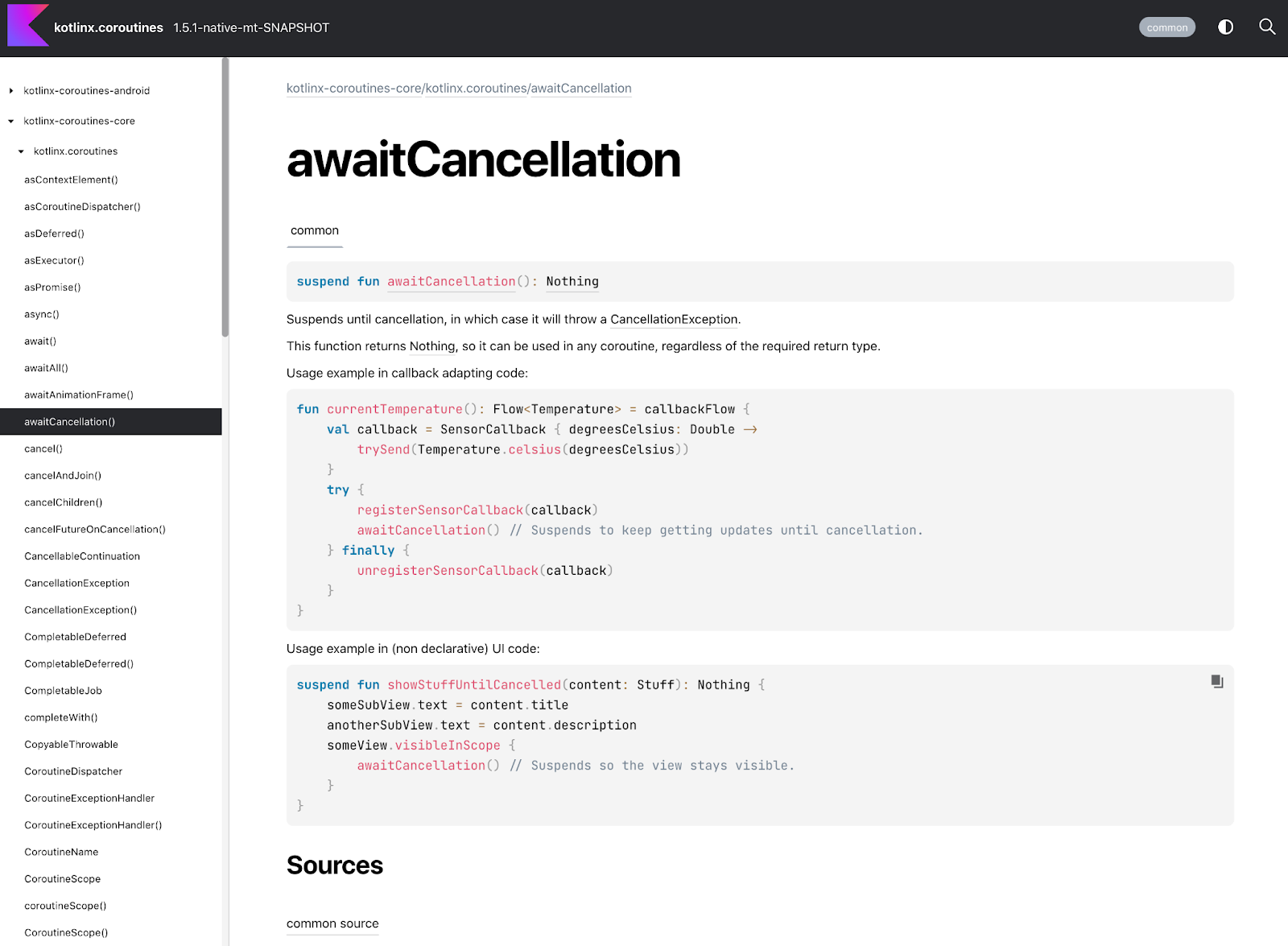The image size is (1288, 946).
Task: Toggle the common platform filter tag
Action: 1166,27
